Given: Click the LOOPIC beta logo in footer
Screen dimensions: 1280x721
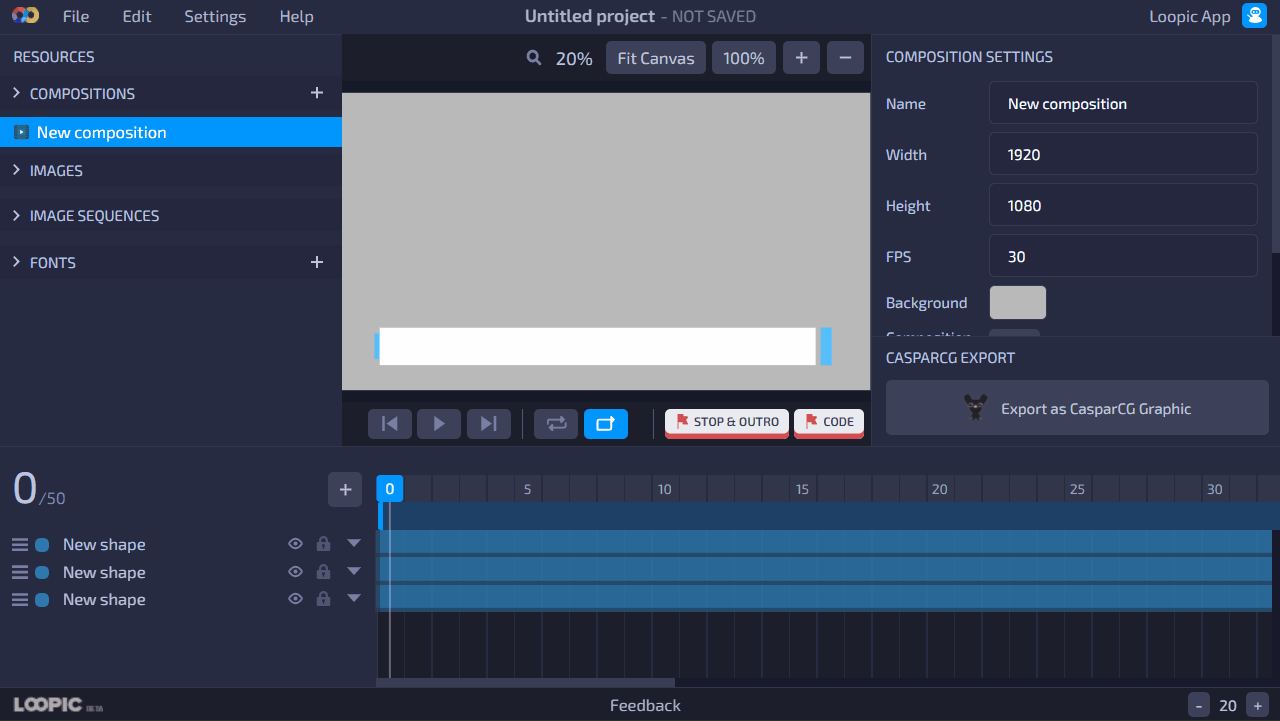Looking at the screenshot, I should [58, 704].
